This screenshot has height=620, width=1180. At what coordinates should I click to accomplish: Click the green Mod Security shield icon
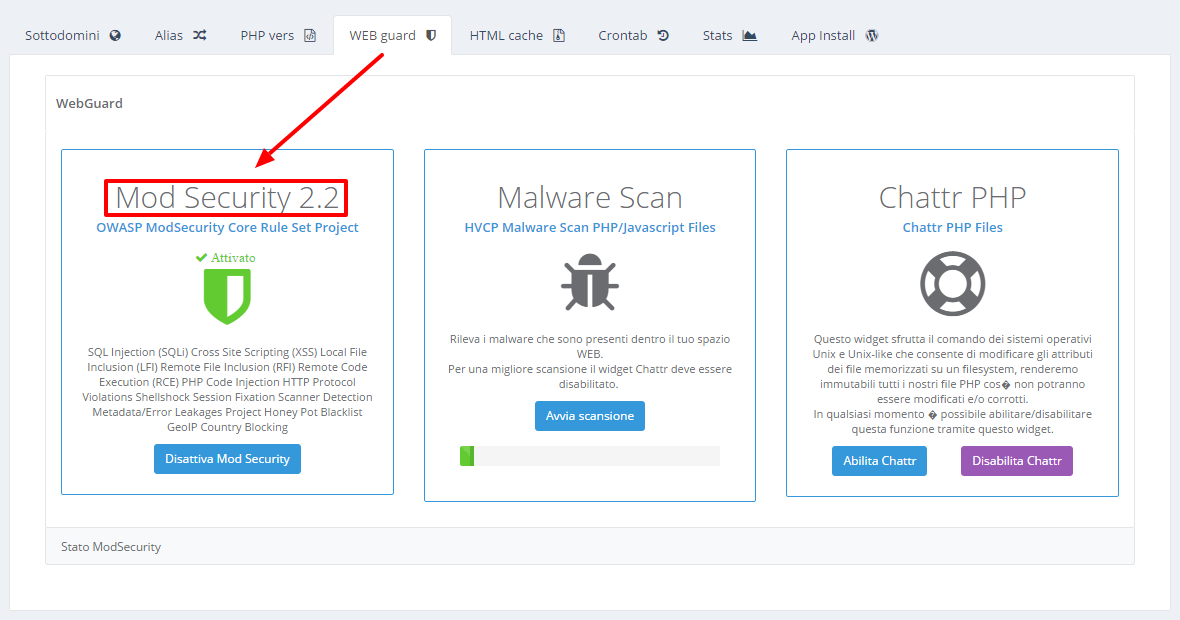click(x=227, y=296)
